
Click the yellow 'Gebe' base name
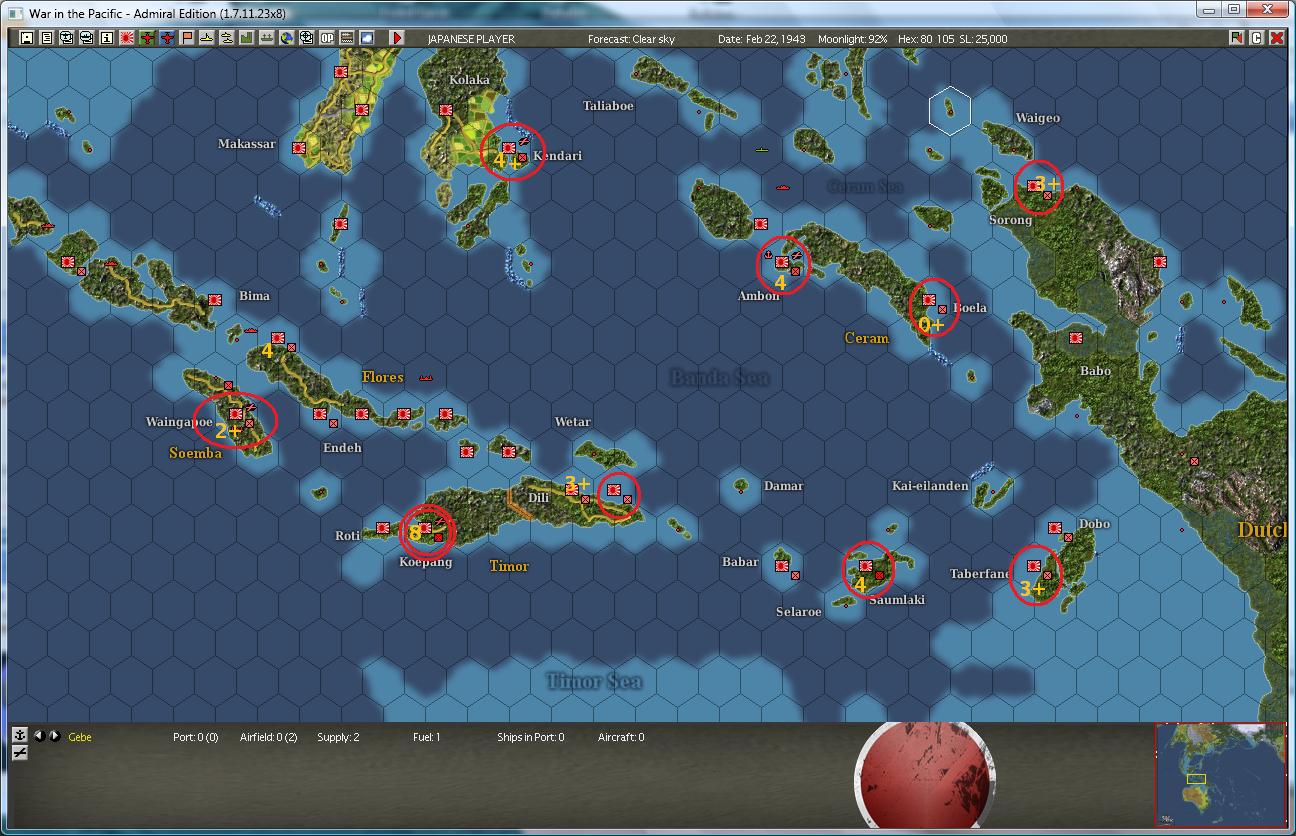[80, 738]
